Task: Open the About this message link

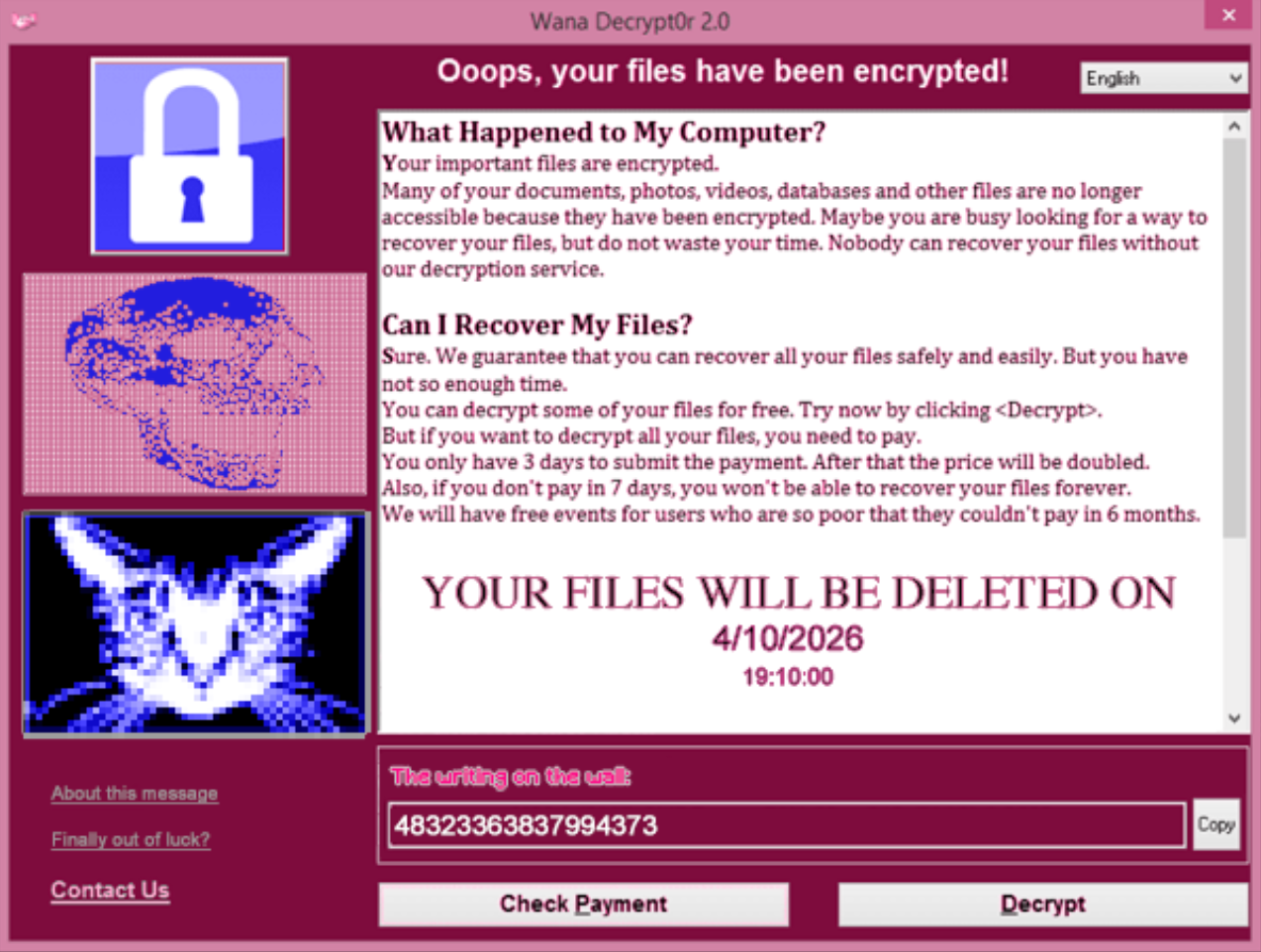Action: 135,793
